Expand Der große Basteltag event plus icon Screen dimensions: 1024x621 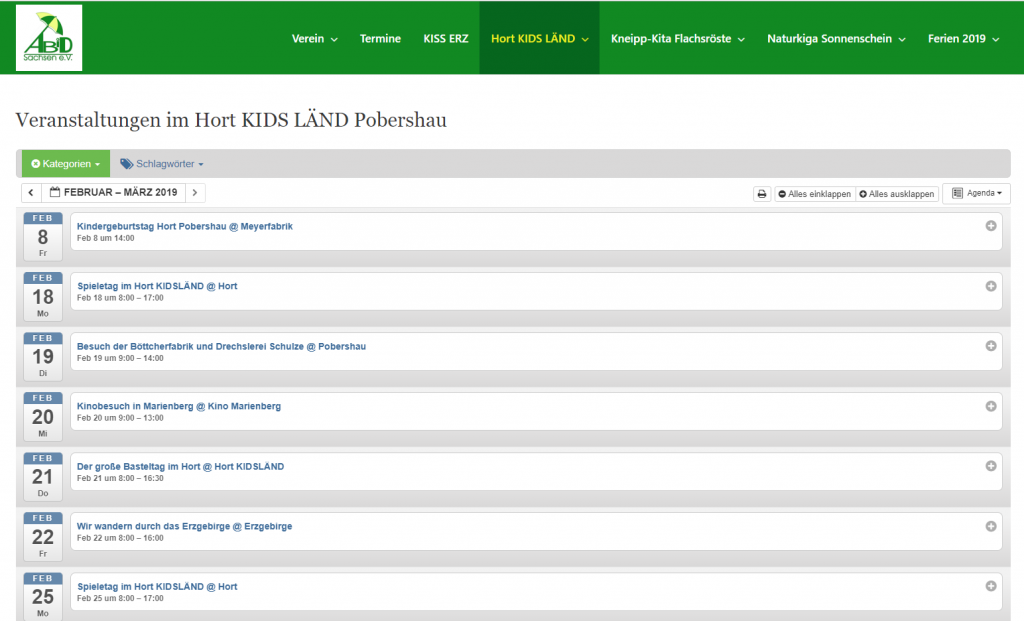pyautogui.click(x=991, y=466)
